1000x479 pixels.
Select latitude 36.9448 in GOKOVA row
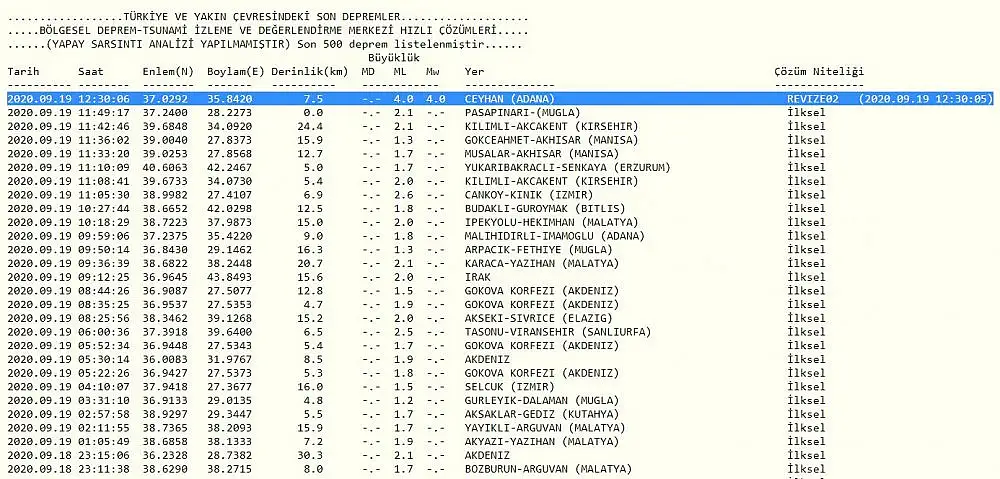click(165, 346)
